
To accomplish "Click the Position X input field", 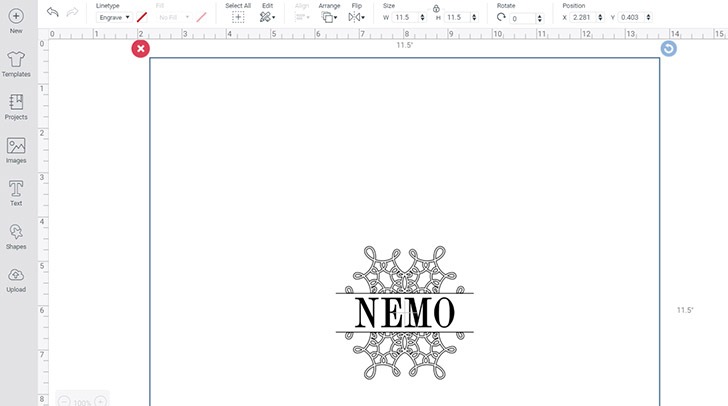I will pyautogui.click(x=583, y=18).
